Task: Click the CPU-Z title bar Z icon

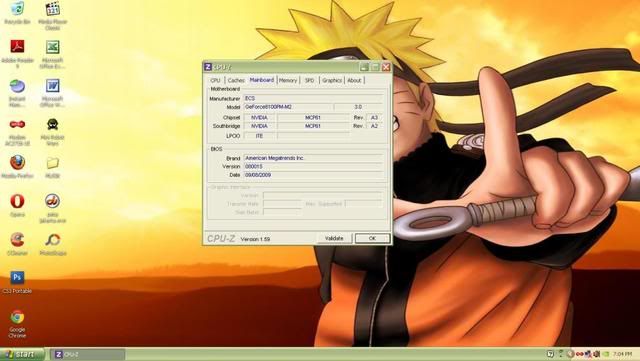Action: (x=208, y=67)
